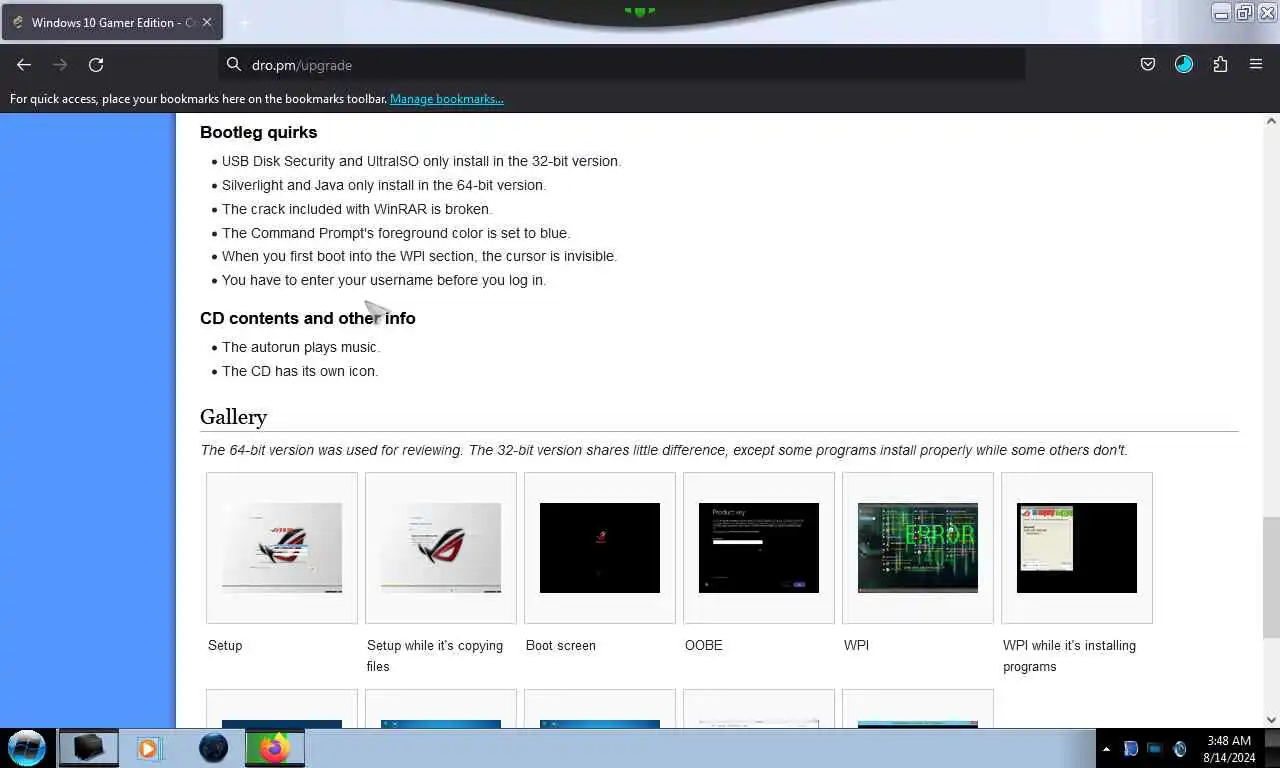Screen dimensions: 1280x768
Task: Click the dro.pm/upgrade address bar
Action: [622, 65]
